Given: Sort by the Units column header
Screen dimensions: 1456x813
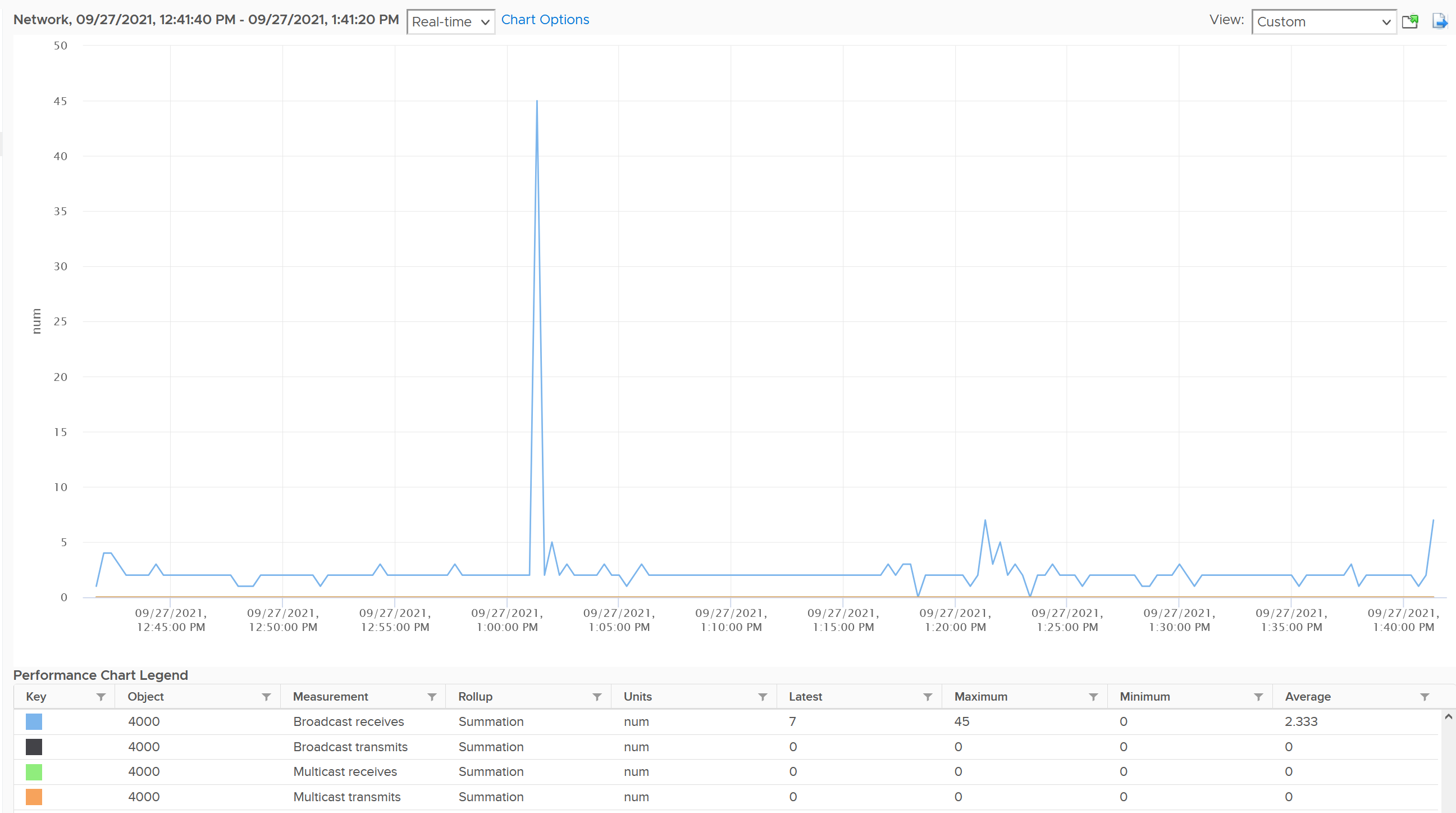Looking at the screenshot, I should pos(637,697).
